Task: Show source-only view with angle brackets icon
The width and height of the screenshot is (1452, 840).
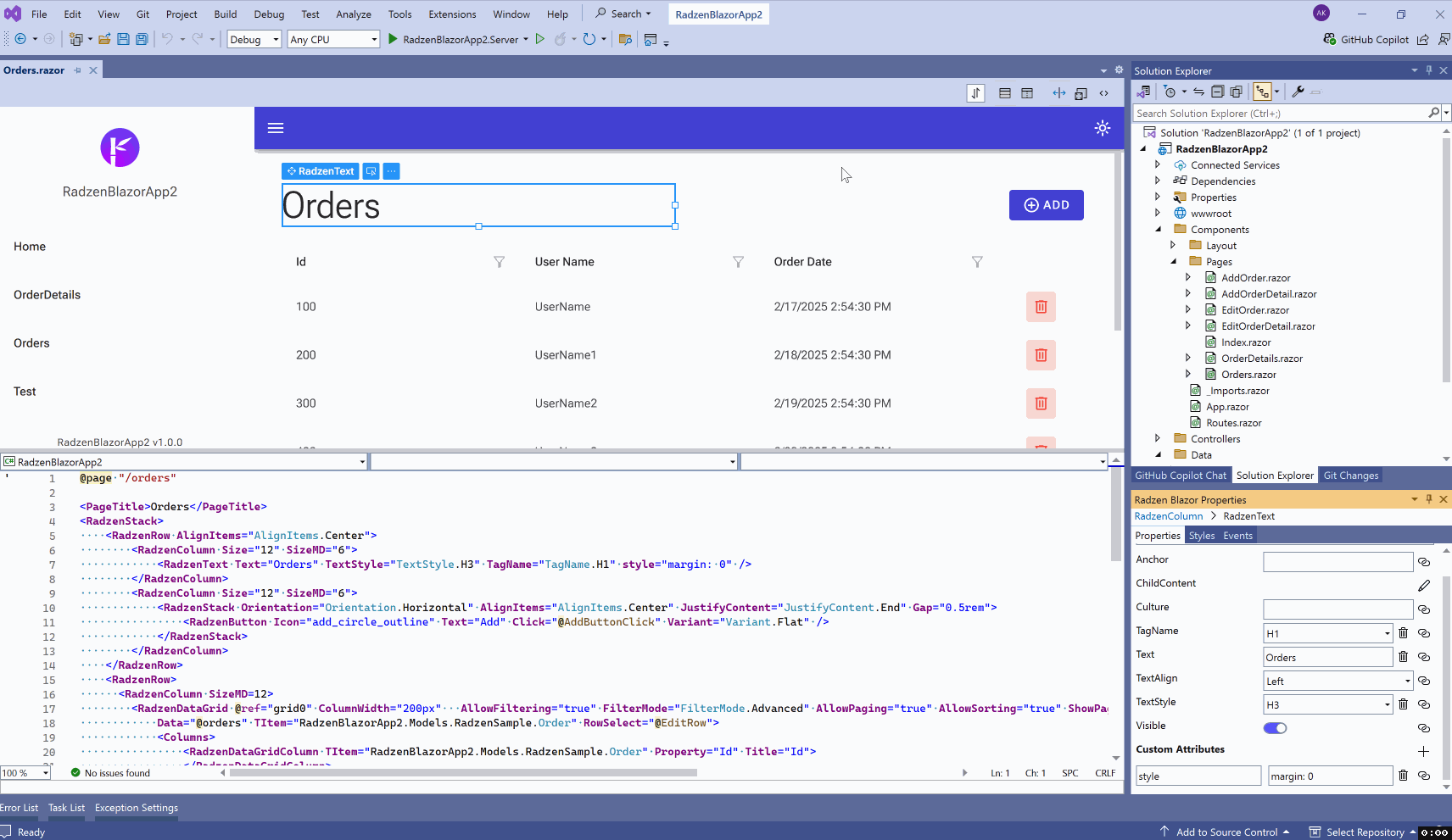Action: click(x=1103, y=93)
